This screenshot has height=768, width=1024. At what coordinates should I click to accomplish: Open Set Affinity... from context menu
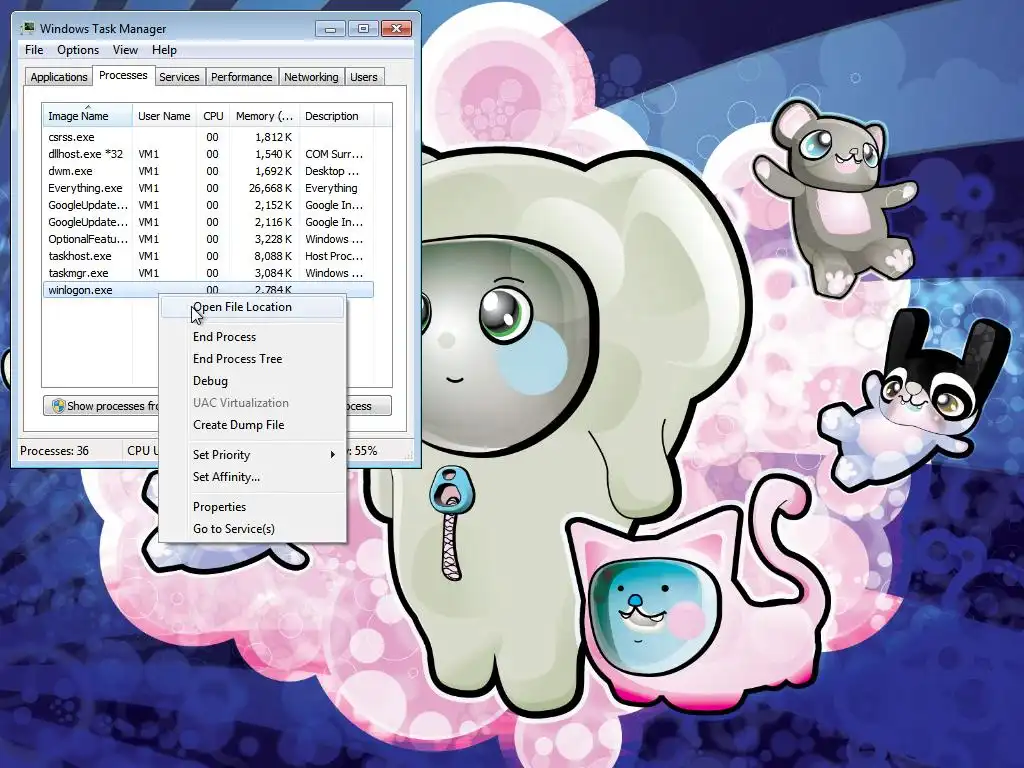point(252,477)
